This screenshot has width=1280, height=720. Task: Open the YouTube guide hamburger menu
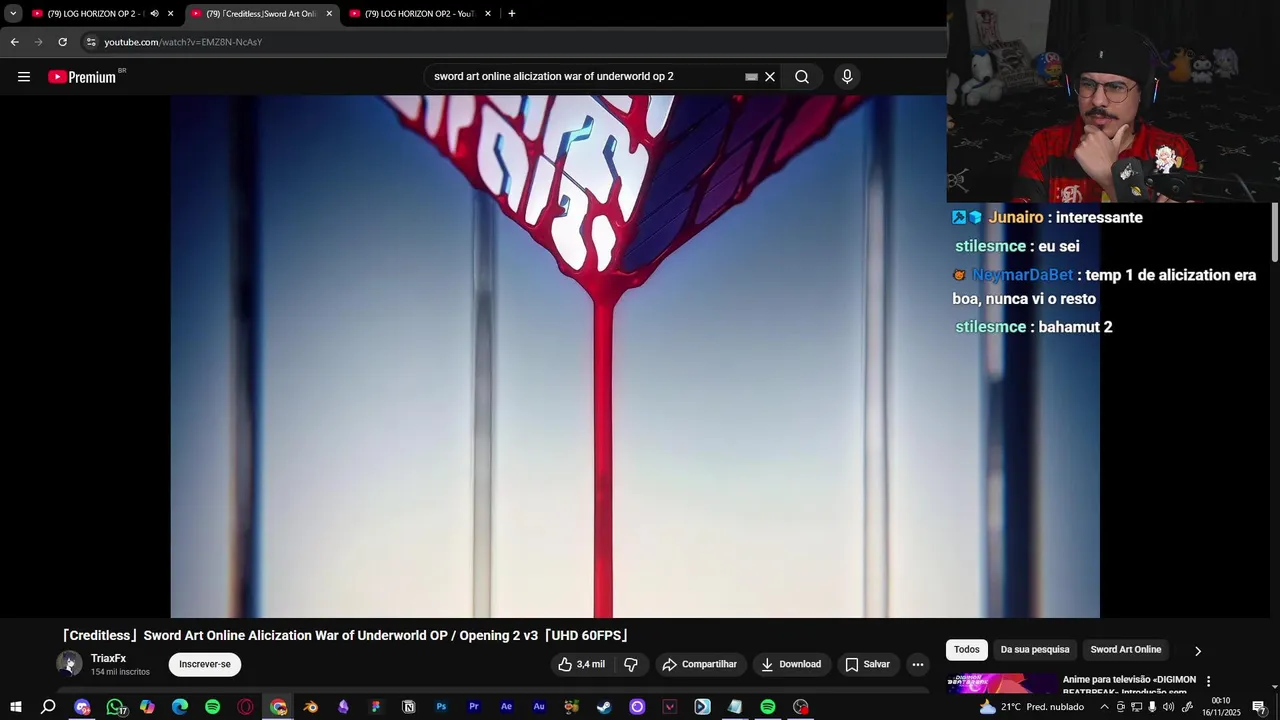(x=24, y=77)
